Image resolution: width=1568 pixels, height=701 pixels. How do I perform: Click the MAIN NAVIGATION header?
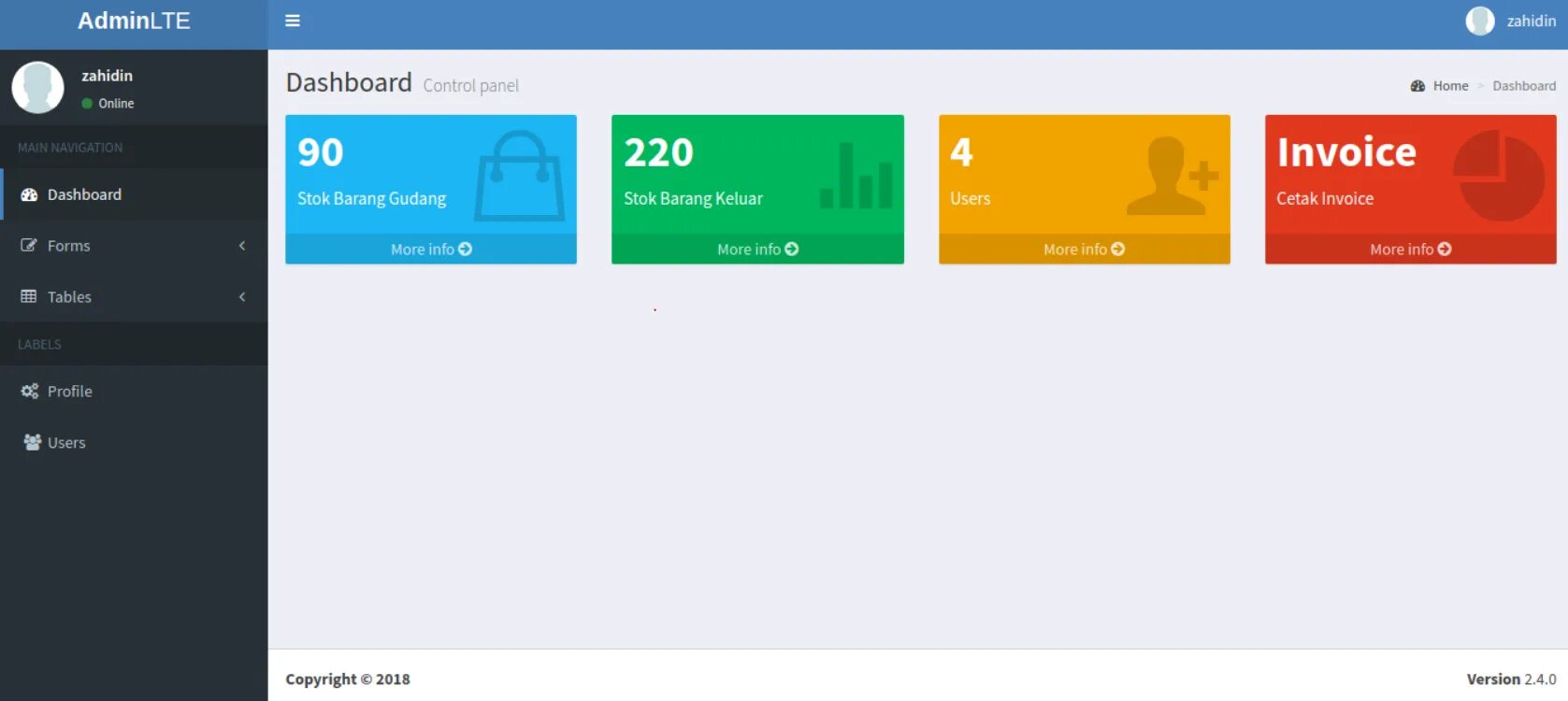click(70, 148)
